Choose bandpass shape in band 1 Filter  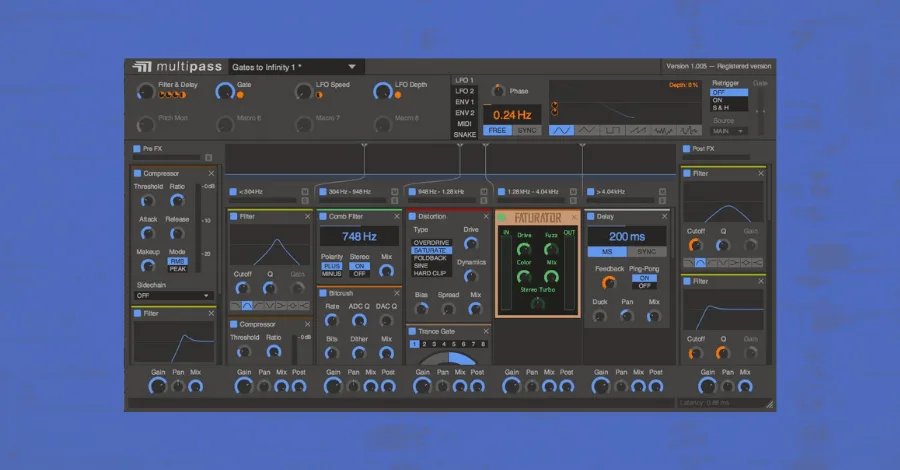pos(247,305)
